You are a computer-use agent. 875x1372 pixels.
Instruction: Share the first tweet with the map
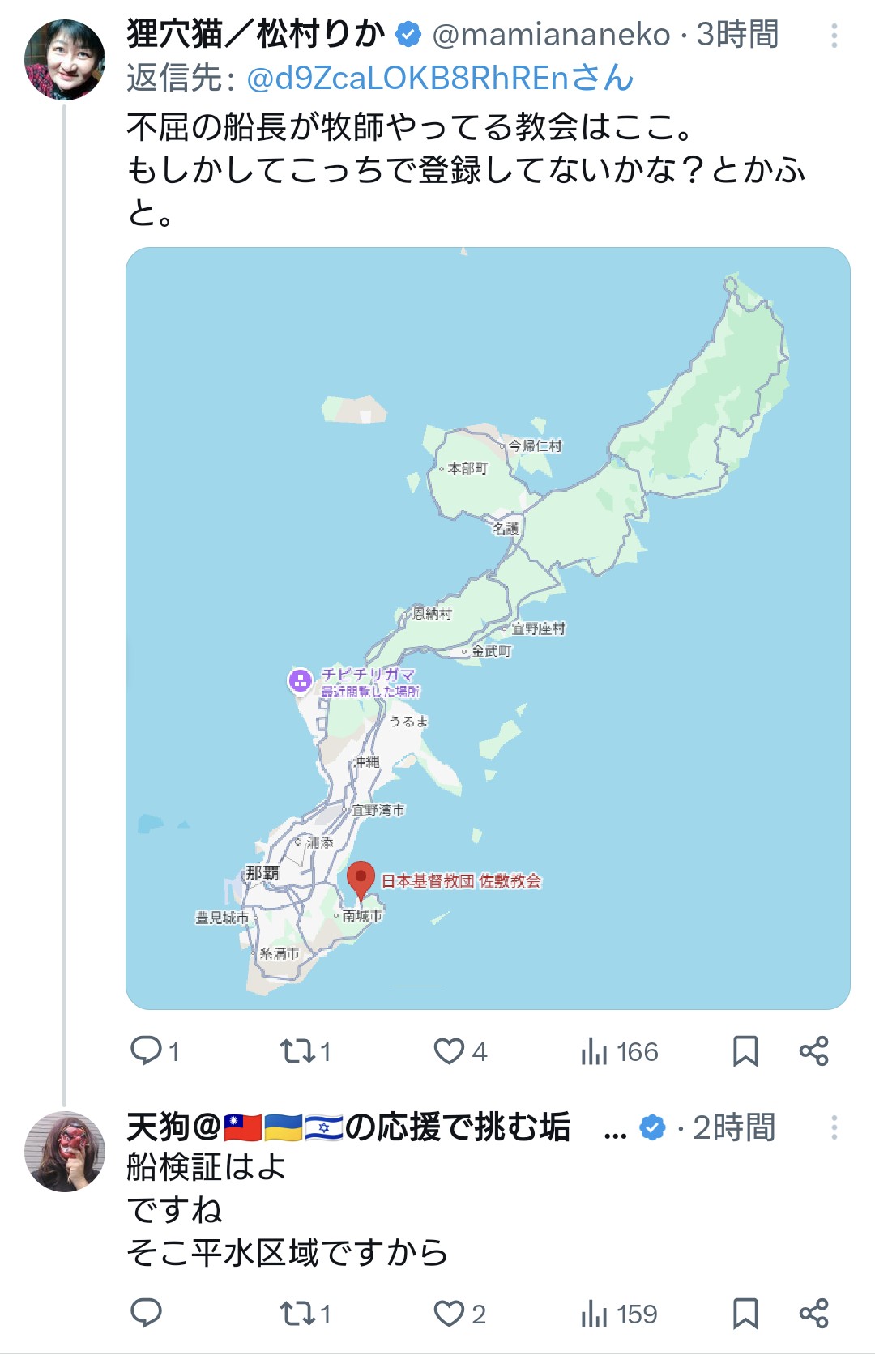coord(813,1051)
